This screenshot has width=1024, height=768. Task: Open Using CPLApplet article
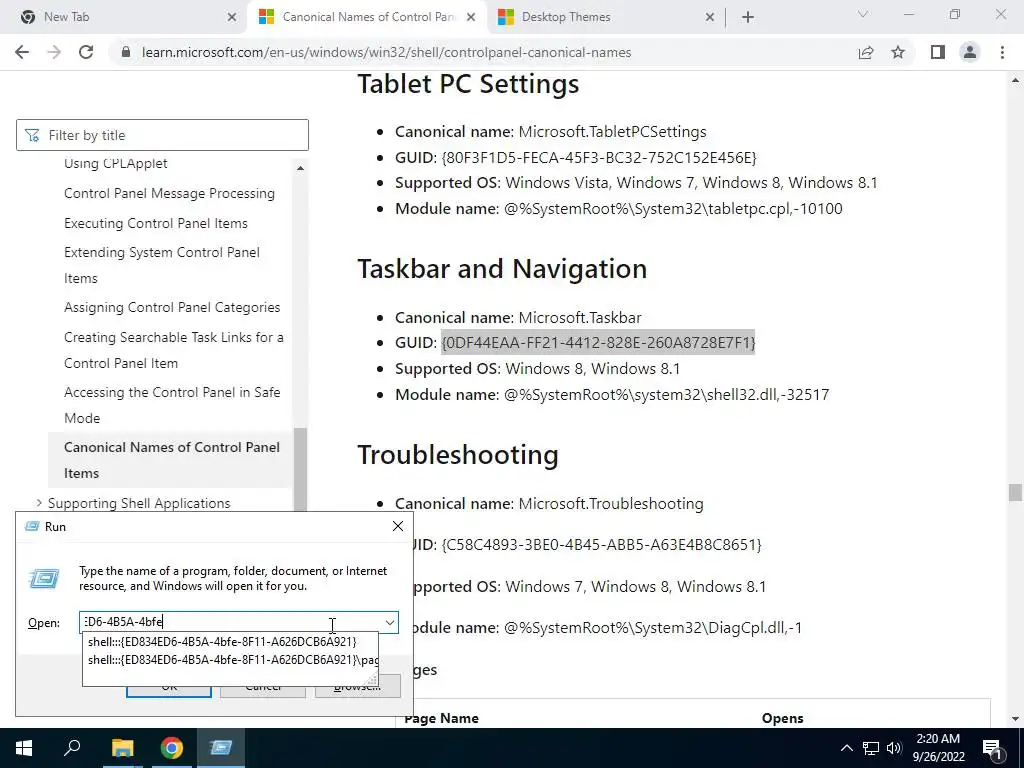pos(116,163)
